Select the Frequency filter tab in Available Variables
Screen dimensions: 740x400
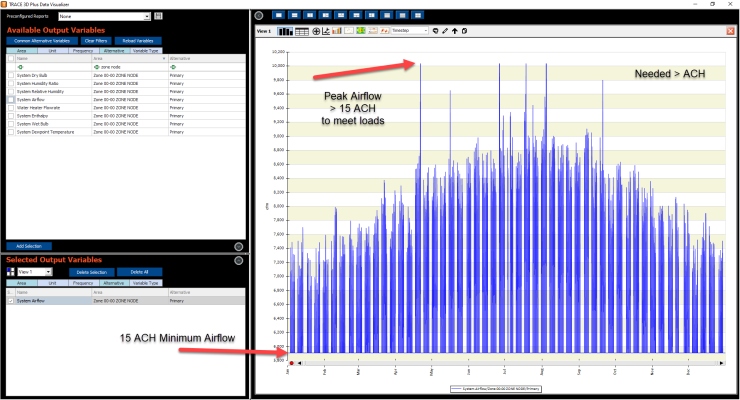click(83, 50)
